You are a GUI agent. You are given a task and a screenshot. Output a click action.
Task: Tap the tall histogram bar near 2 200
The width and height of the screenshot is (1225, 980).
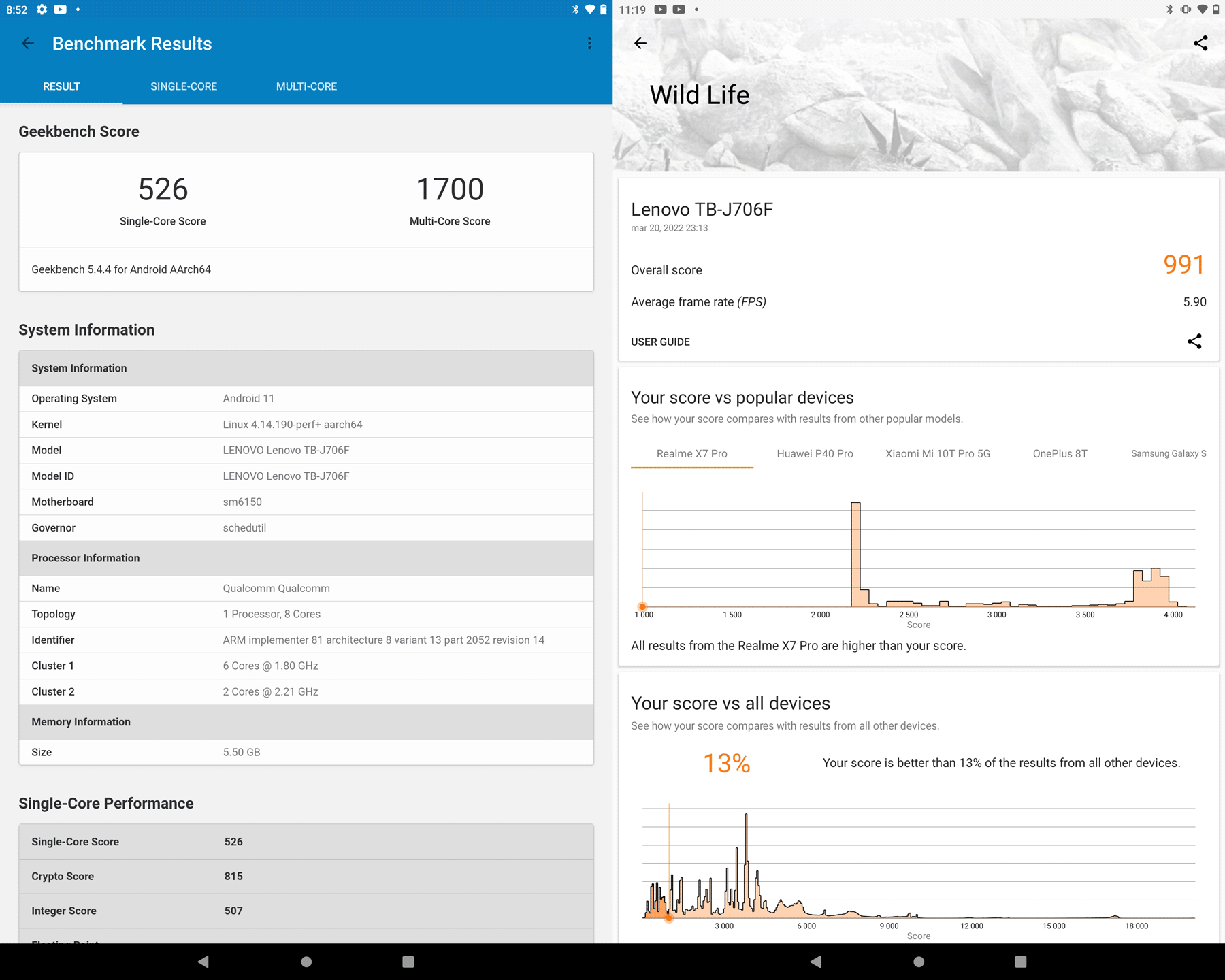tap(855, 554)
